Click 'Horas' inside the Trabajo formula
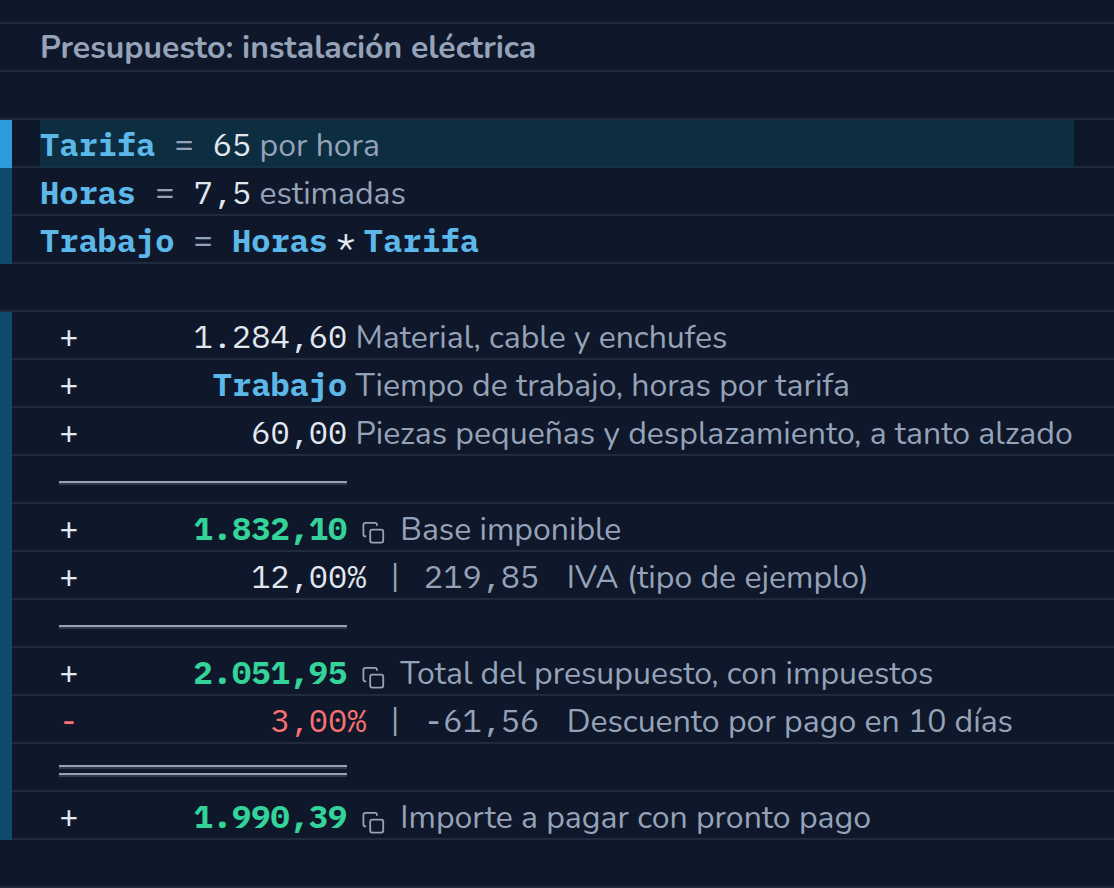The image size is (1114, 888). (279, 242)
